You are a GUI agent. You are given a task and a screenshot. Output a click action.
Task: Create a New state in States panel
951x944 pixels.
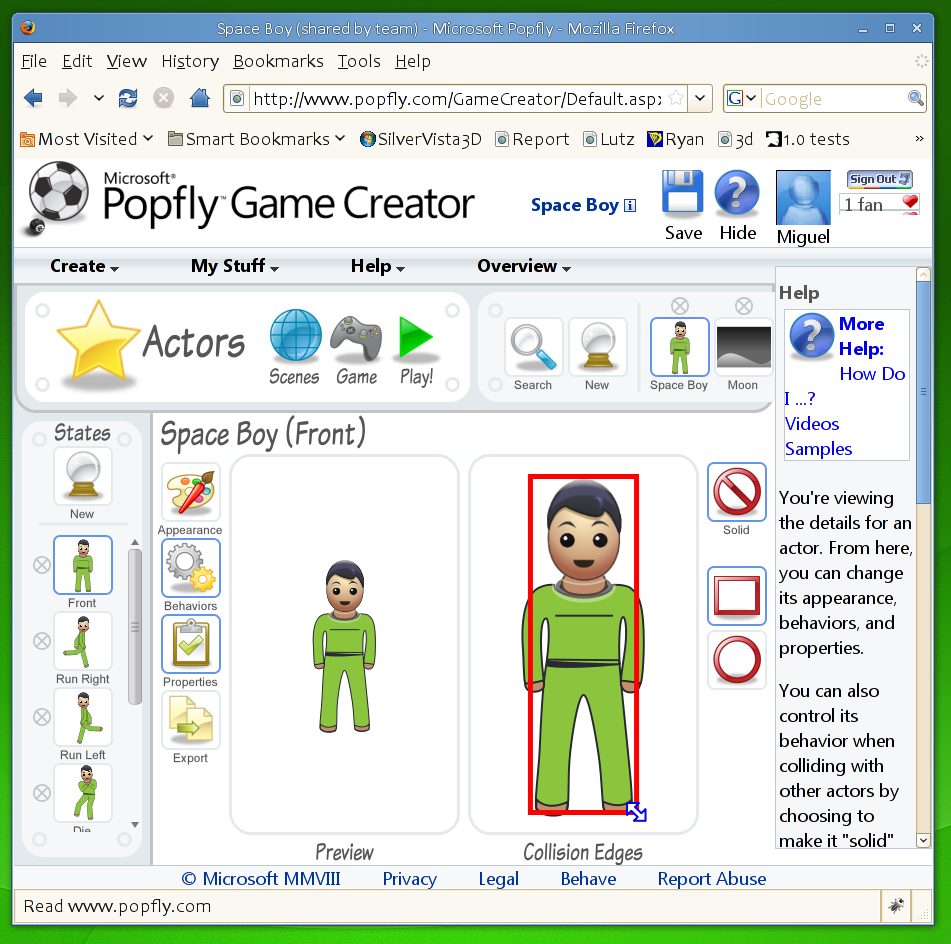[x=82, y=477]
